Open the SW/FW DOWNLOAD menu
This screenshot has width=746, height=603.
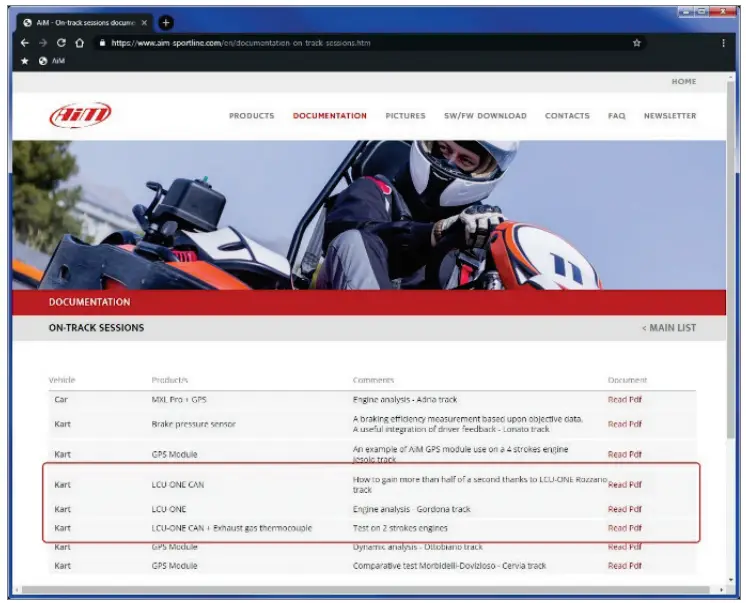pos(485,116)
